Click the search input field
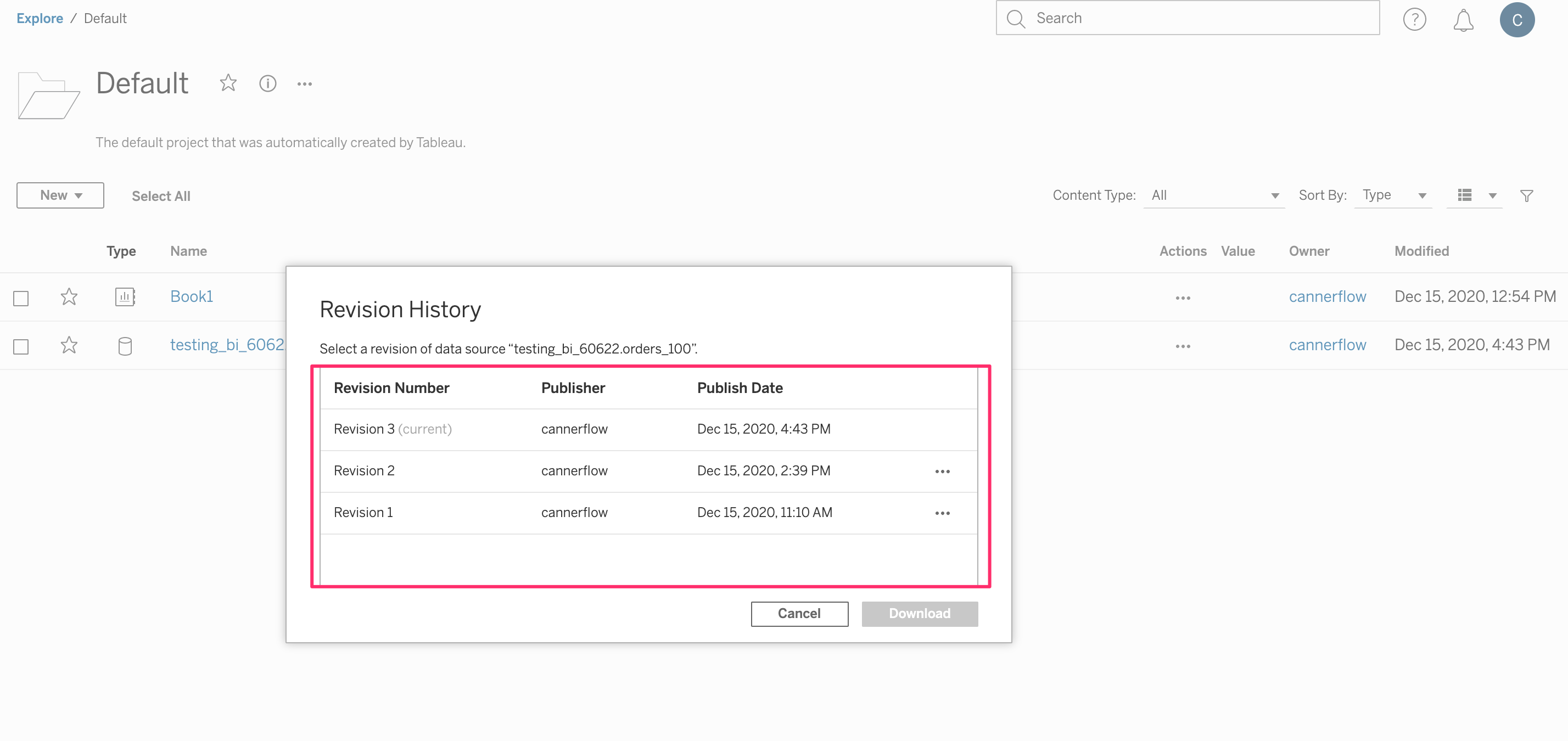Viewport: 1568px width, 741px height. coord(1189,18)
